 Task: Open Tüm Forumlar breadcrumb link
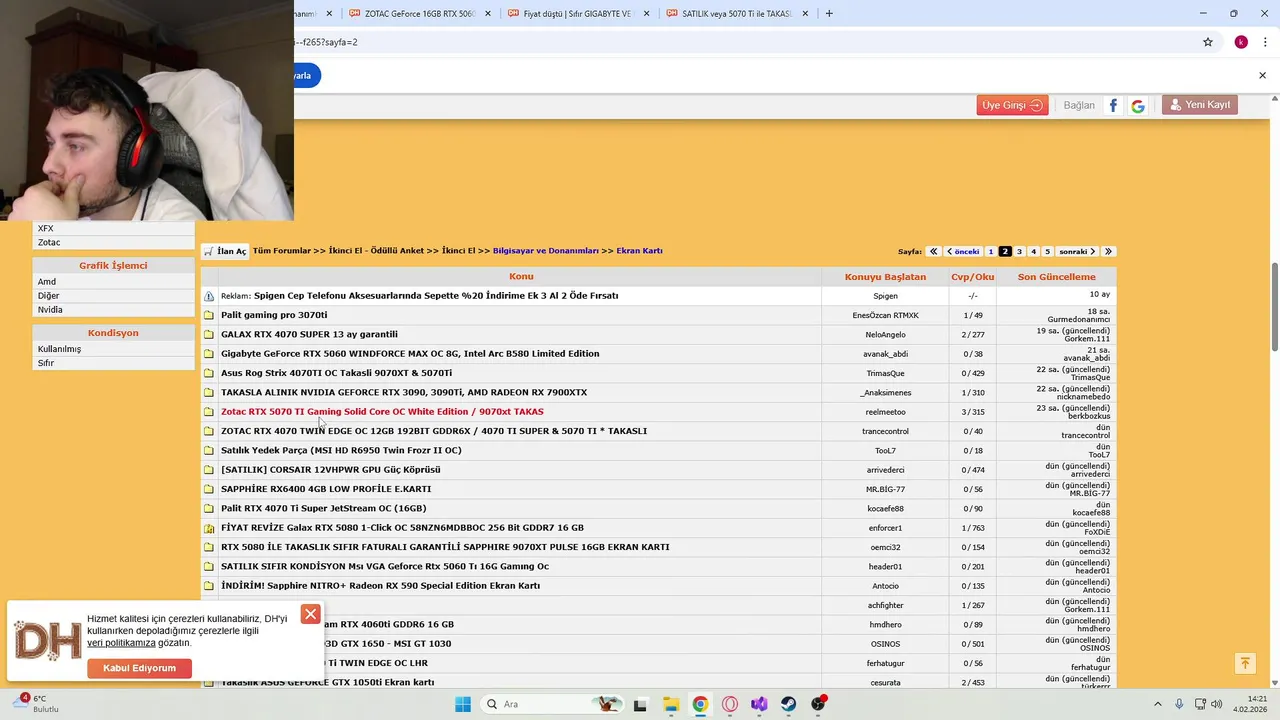tap(282, 251)
